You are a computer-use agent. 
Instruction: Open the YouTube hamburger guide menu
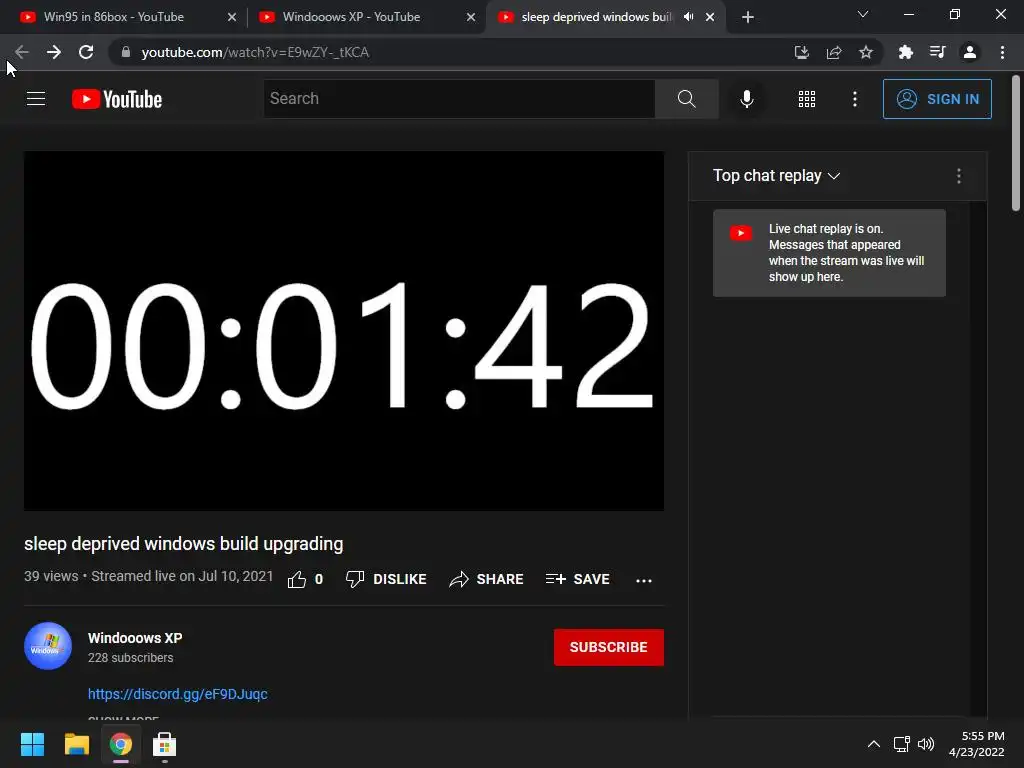36,99
